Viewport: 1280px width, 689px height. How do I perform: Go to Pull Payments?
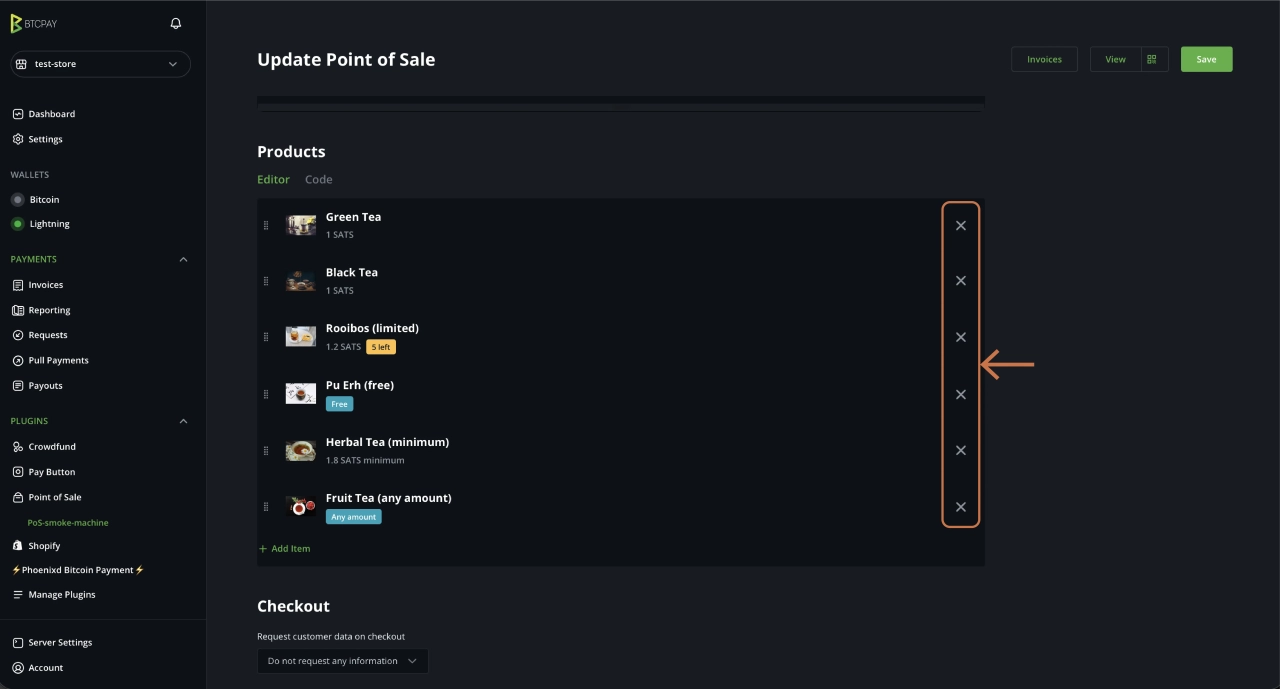tap(58, 360)
